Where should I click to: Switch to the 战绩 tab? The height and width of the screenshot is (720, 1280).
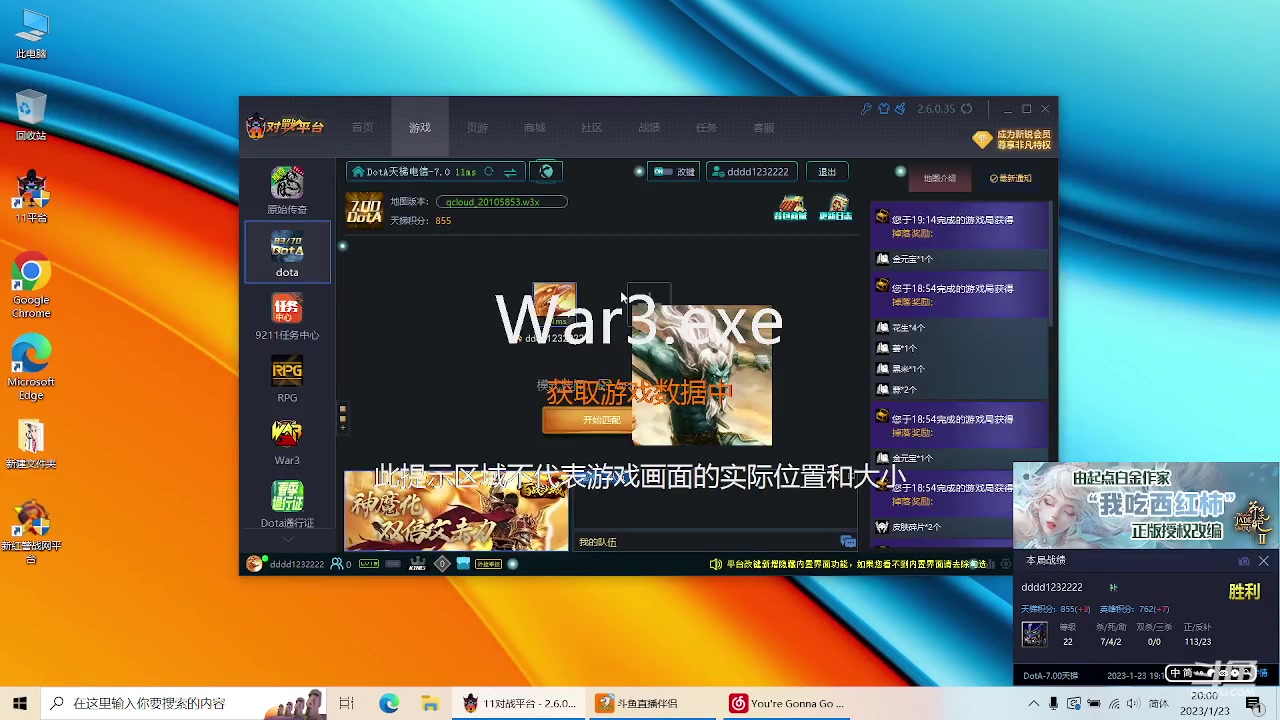(649, 128)
